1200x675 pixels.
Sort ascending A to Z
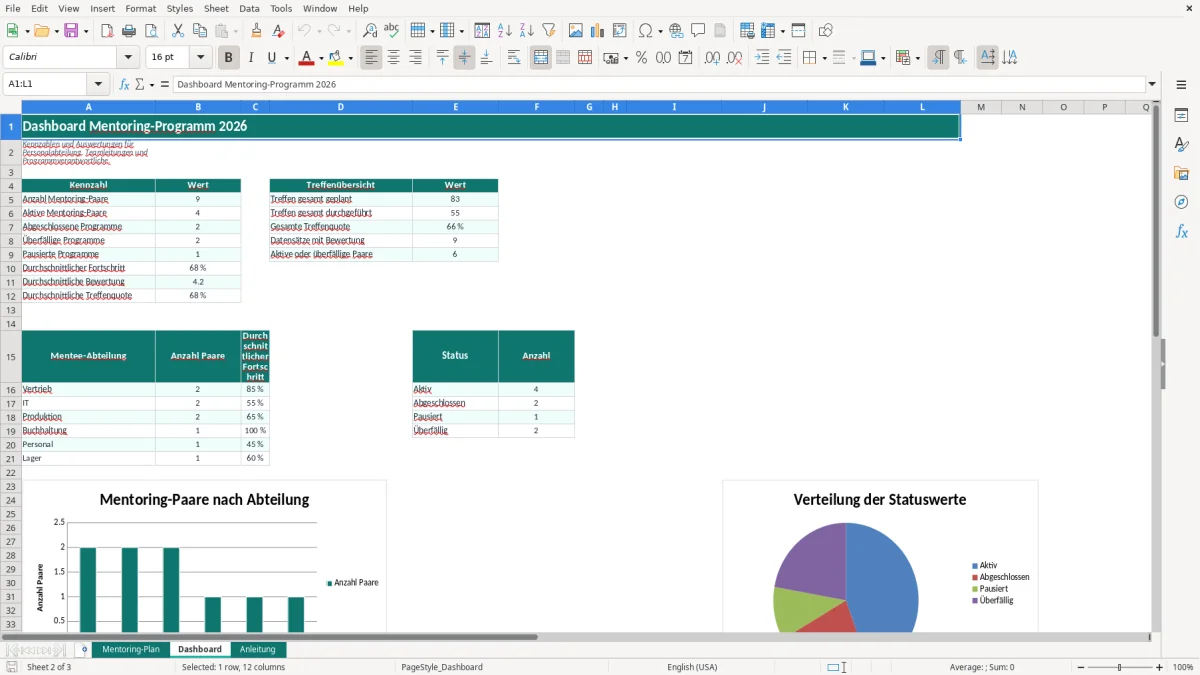[505, 31]
